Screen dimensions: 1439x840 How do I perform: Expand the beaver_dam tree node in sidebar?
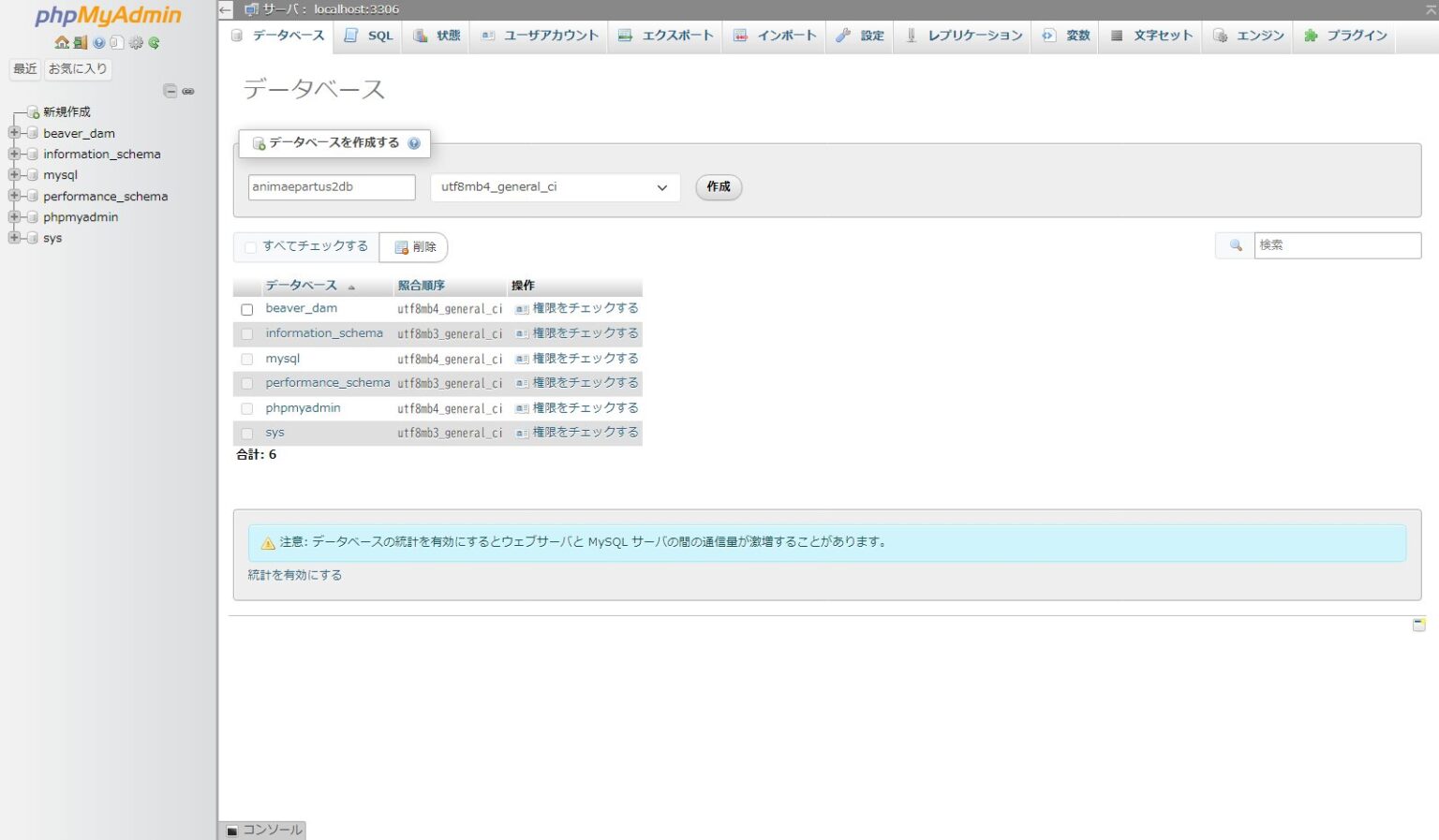click(x=13, y=133)
